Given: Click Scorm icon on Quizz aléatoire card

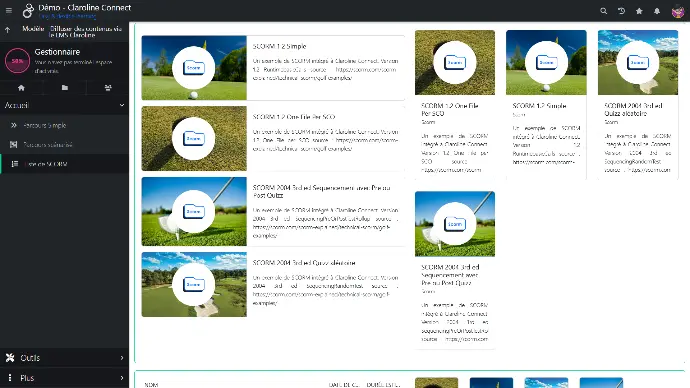Looking at the screenshot, I should 638,62.
